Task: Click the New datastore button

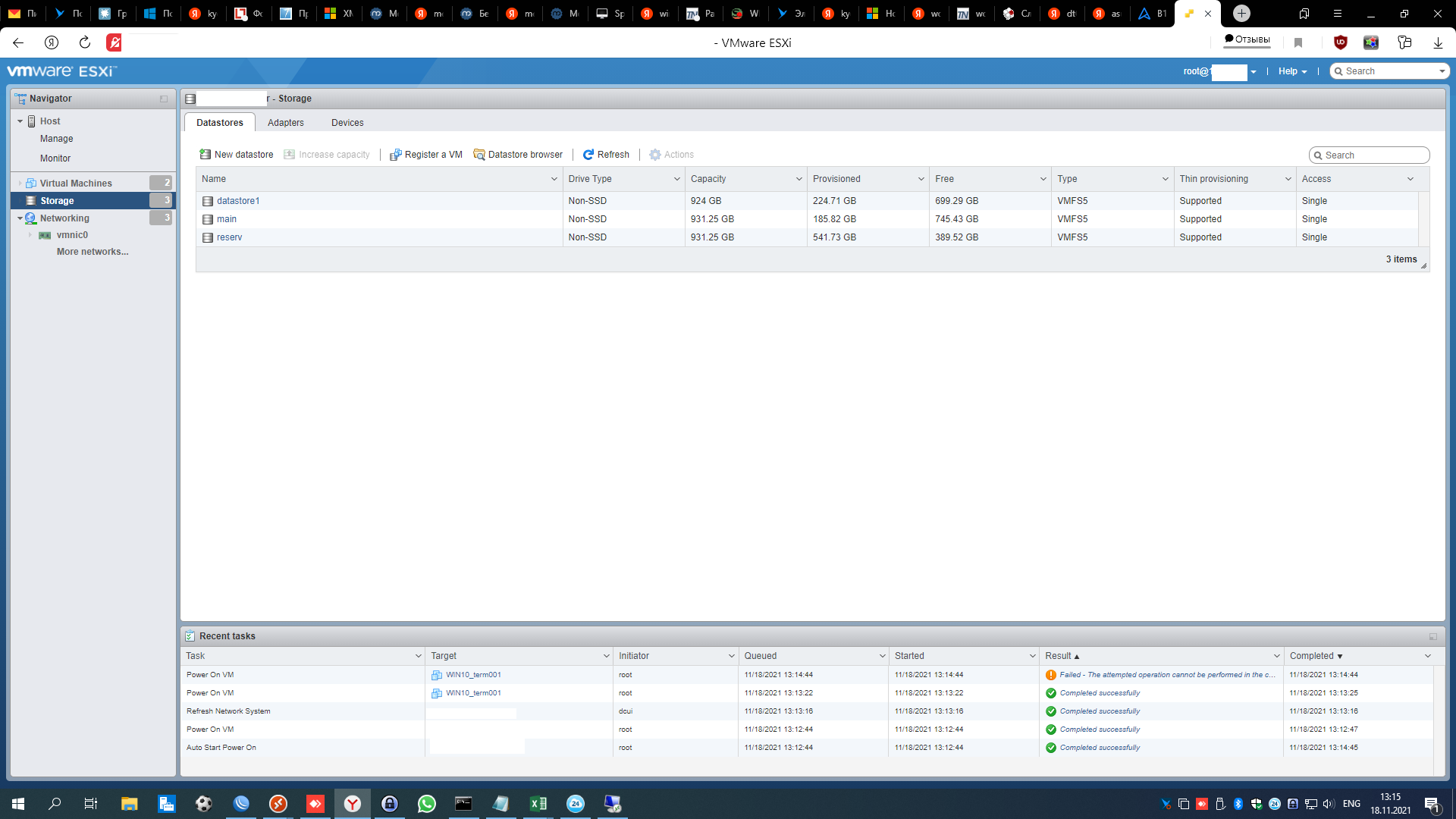Action: pyautogui.click(x=236, y=155)
